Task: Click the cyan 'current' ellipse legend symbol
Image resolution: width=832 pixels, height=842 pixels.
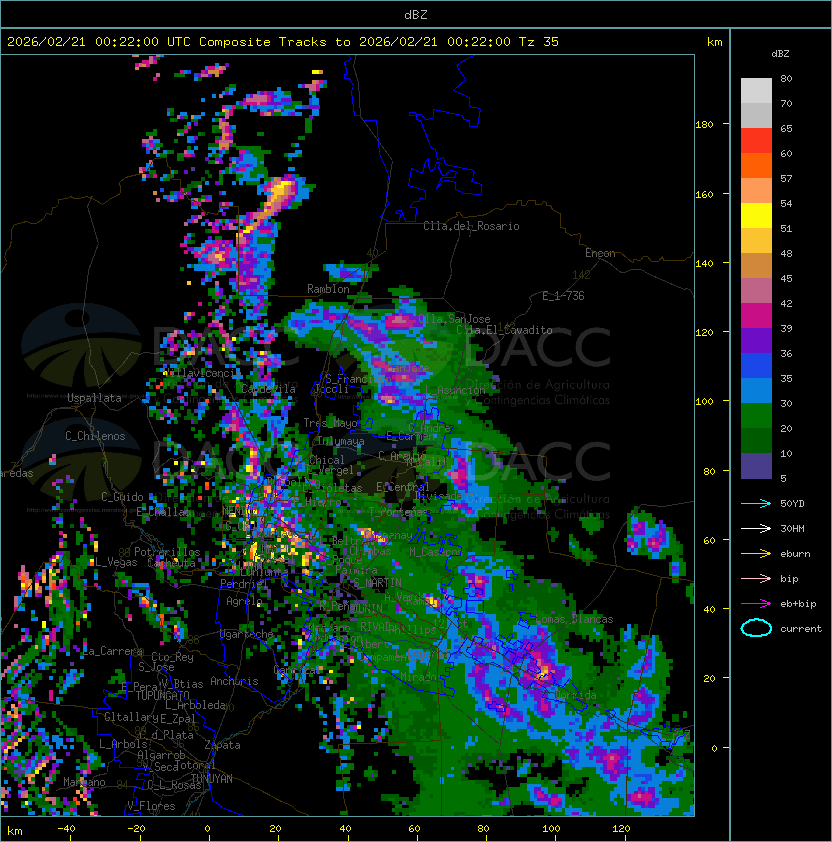Action: pos(756,628)
